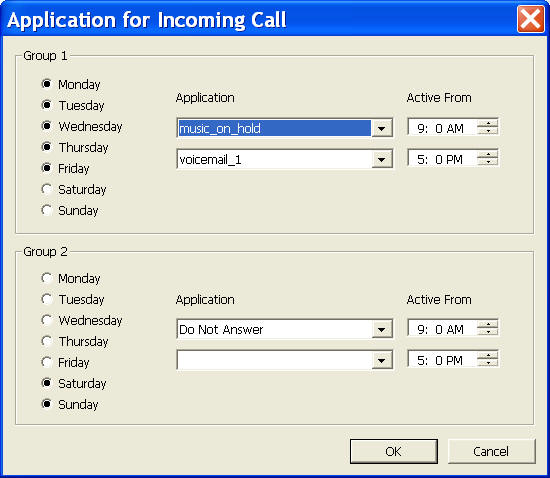Increase Group 2 9:0 AM time spinner
The height and width of the screenshot is (478, 550).
pyautogui.click(x=488, y=324)
